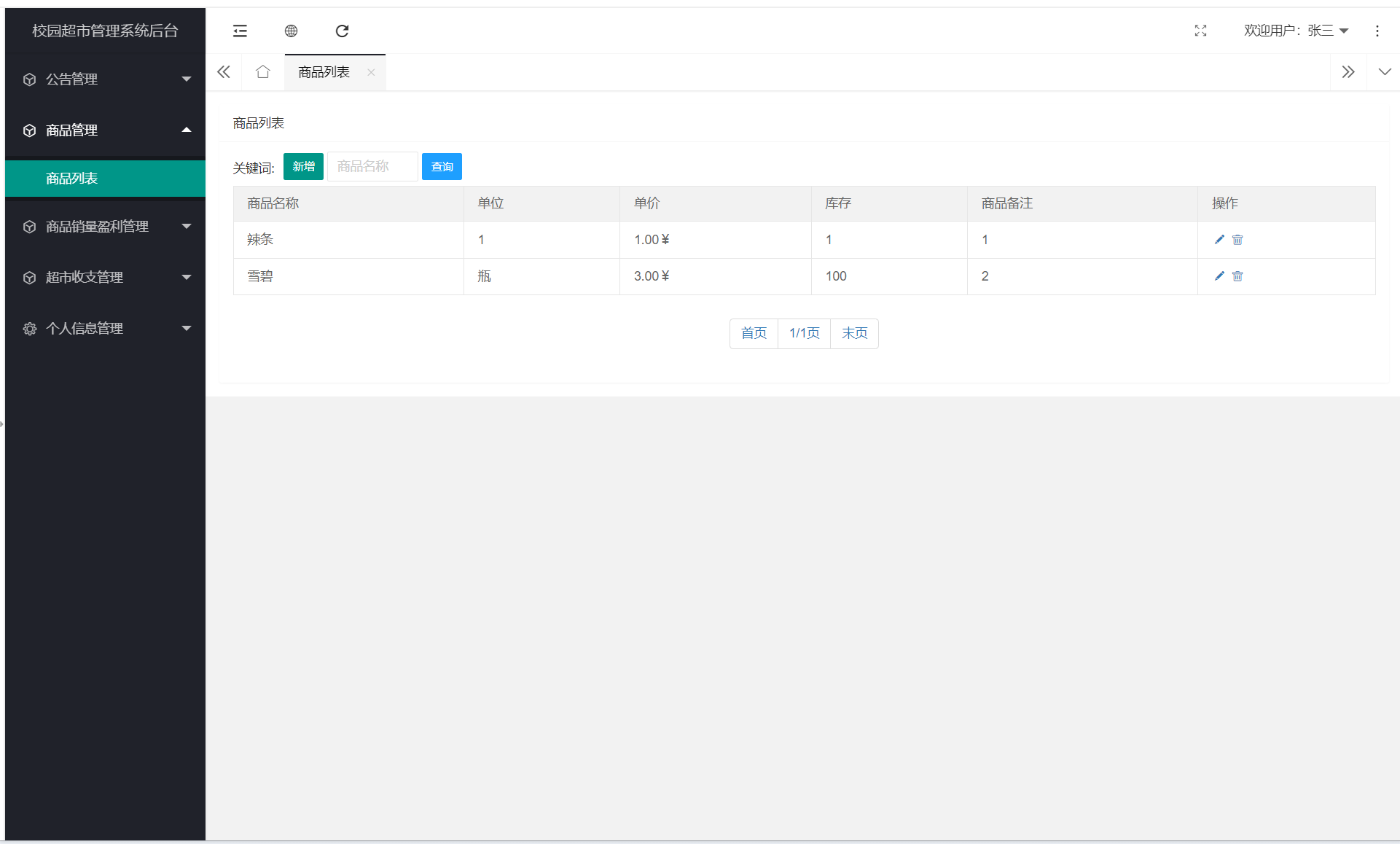Viewport: 1400px width, 844px height.
Task: Click the home tab icon
Action: click(x=263, y=72)
